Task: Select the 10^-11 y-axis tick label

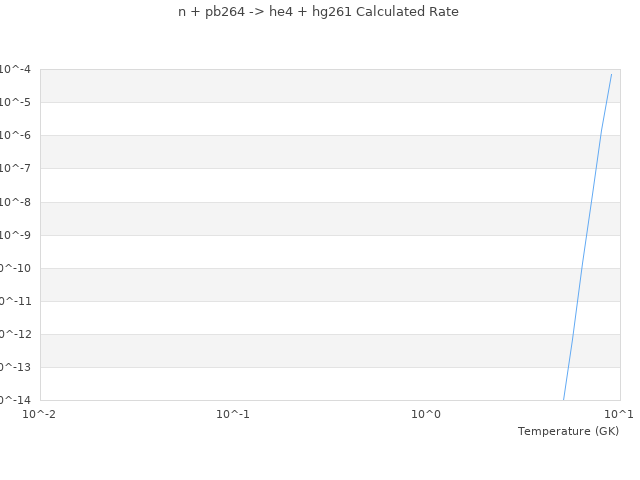Action: pyautogui.click(x=14, y=301)
